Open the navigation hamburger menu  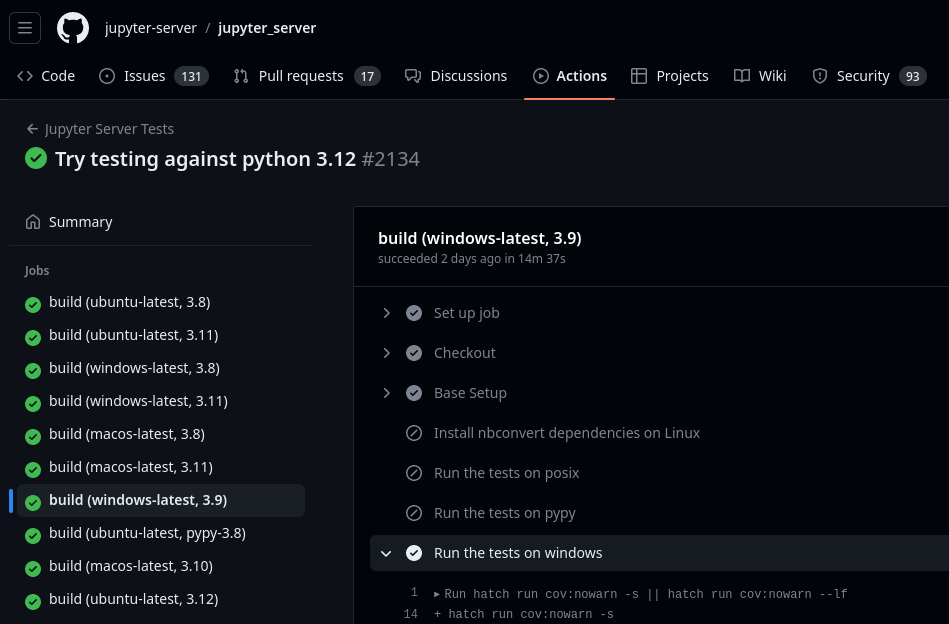25,28
